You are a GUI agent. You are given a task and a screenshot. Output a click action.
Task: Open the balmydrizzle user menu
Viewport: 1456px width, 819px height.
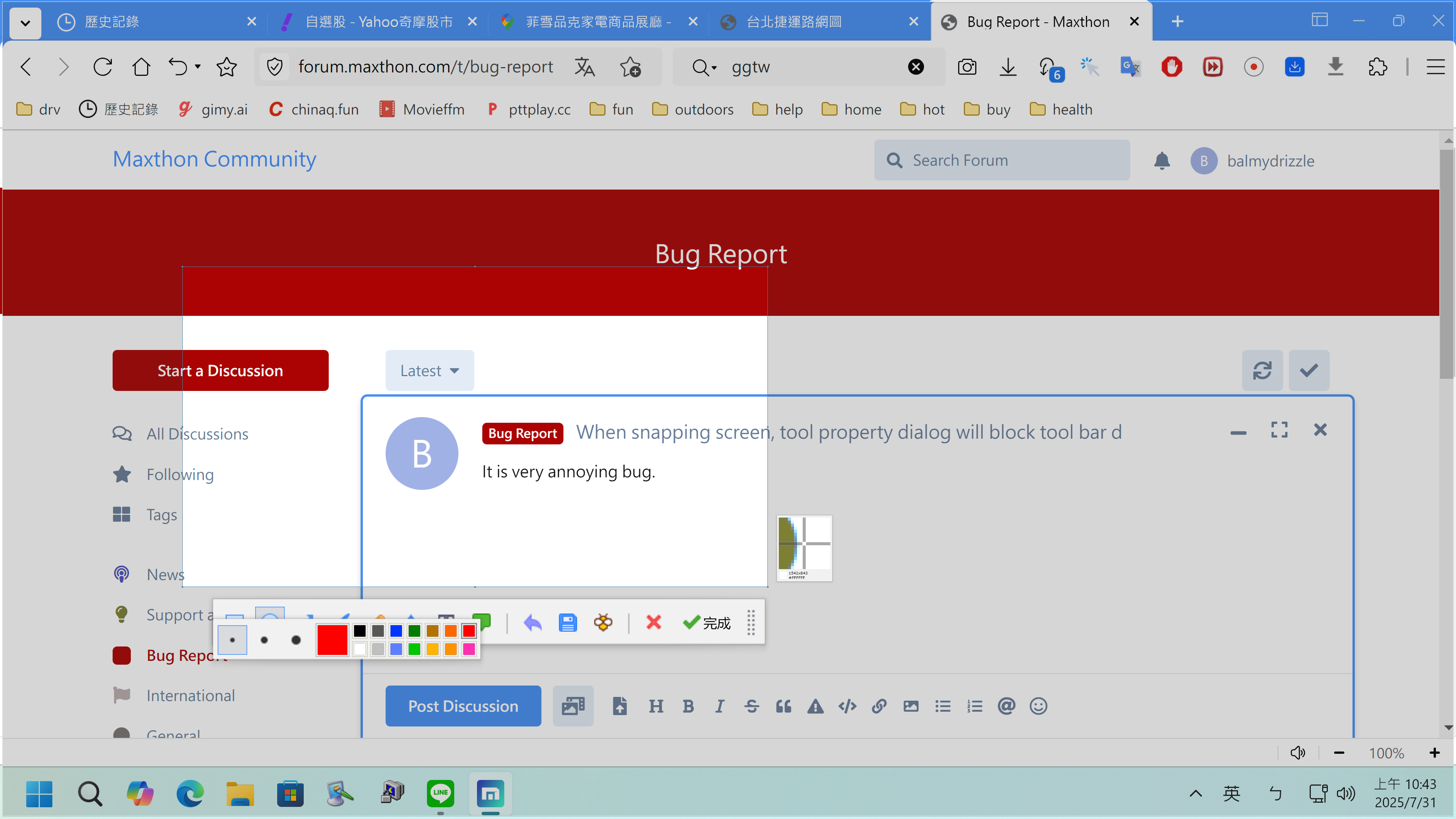tap(1252, 160)
